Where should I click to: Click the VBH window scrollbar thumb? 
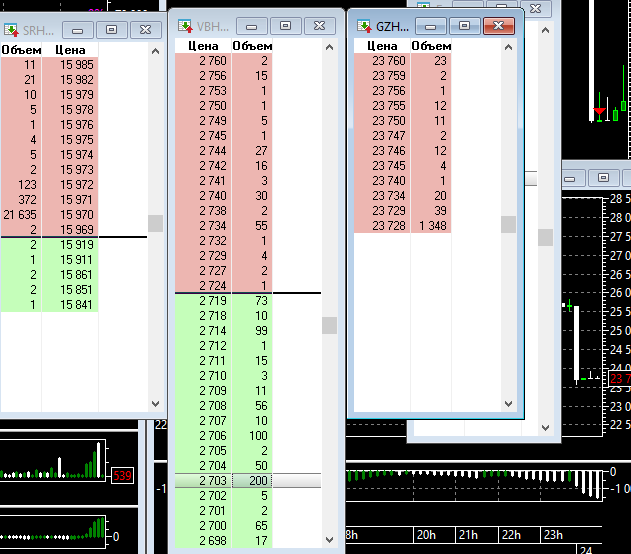tap(330, 325)
